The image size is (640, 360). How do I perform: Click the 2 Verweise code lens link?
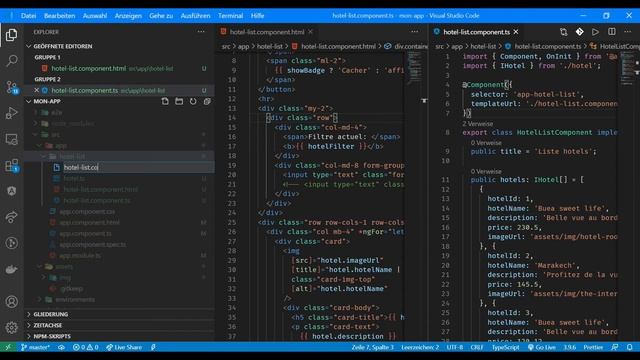[478, 124]
